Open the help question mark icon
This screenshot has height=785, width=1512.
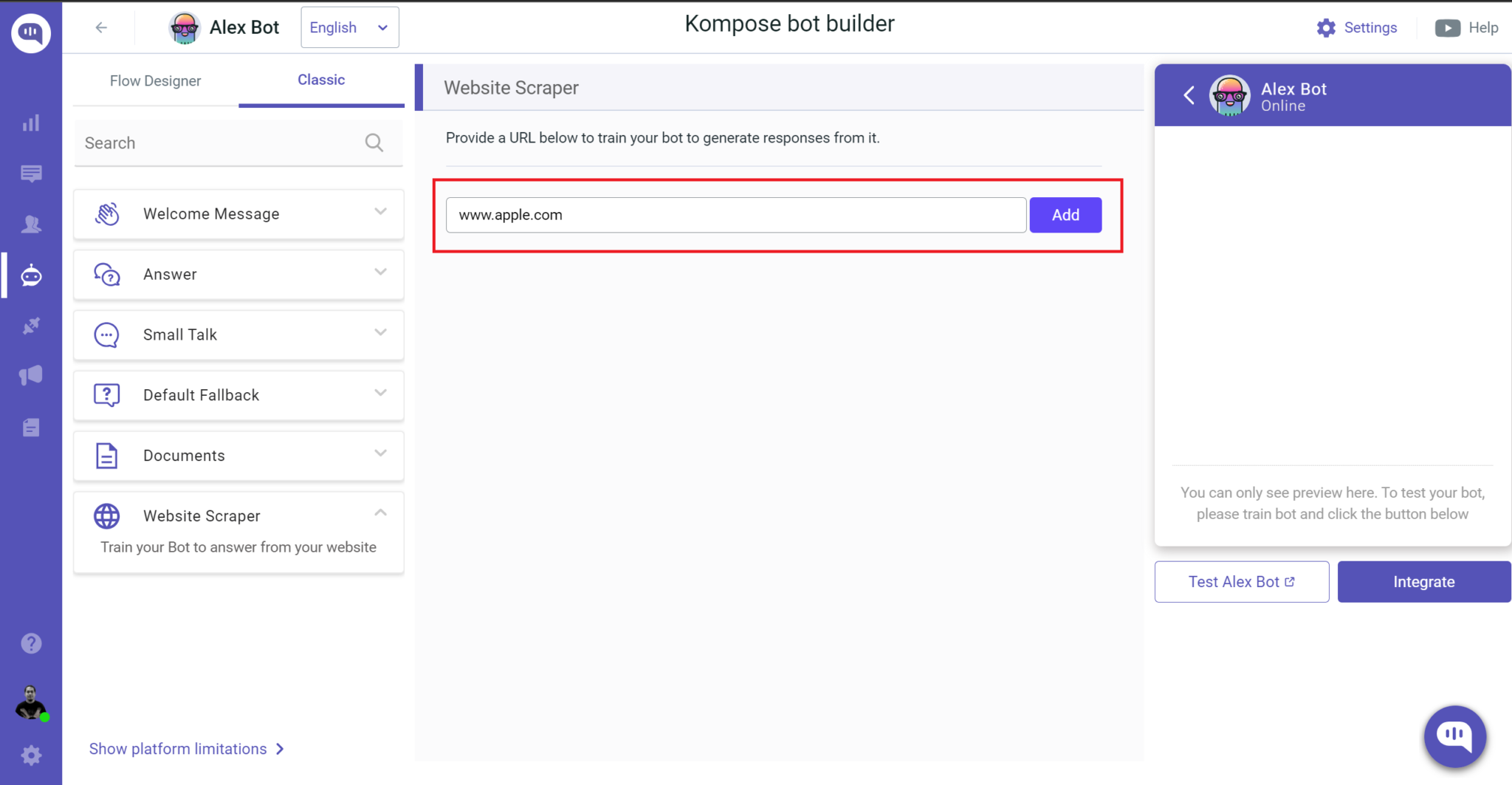[30, 643]
